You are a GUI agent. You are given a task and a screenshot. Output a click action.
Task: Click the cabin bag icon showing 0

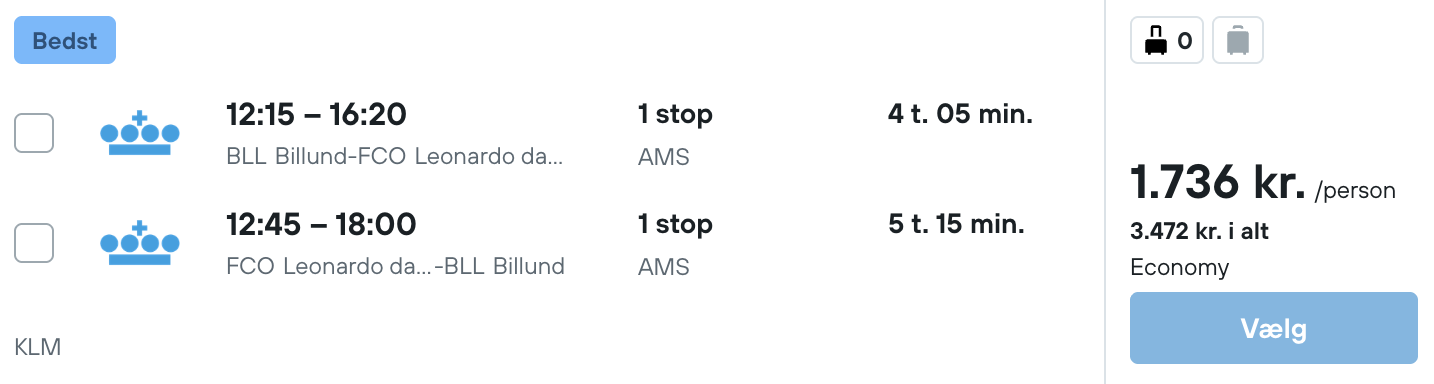[x=1167, y=41]
